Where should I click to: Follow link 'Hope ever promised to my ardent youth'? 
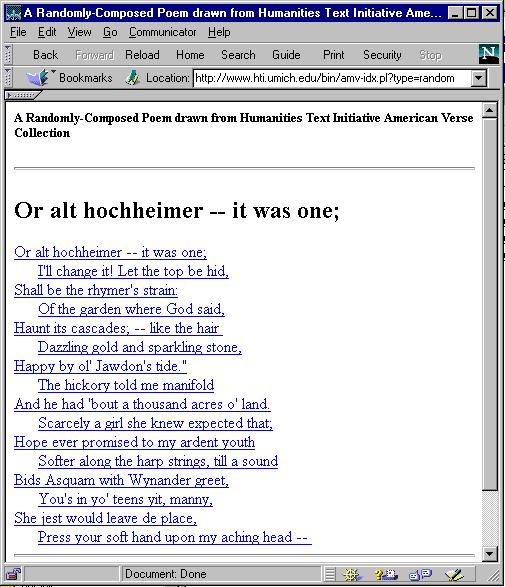point(135,442)
